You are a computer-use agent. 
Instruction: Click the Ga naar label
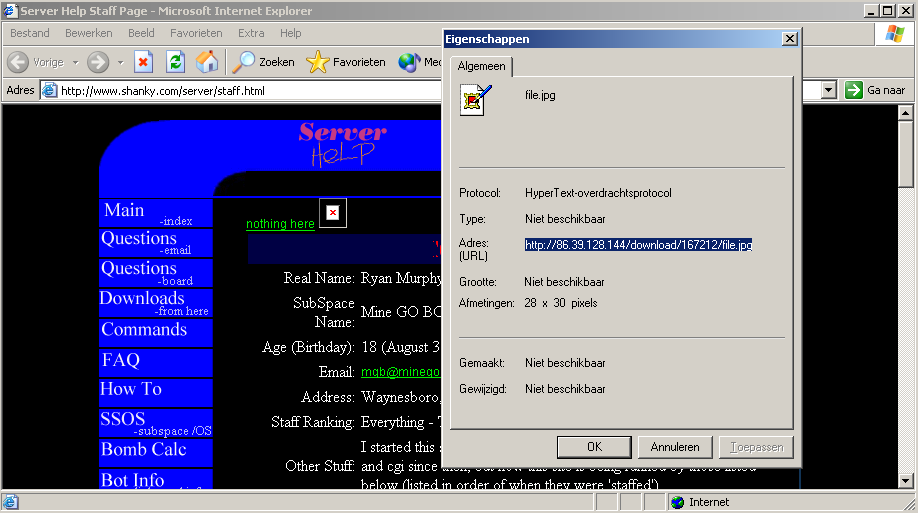(x=886, y=90)
